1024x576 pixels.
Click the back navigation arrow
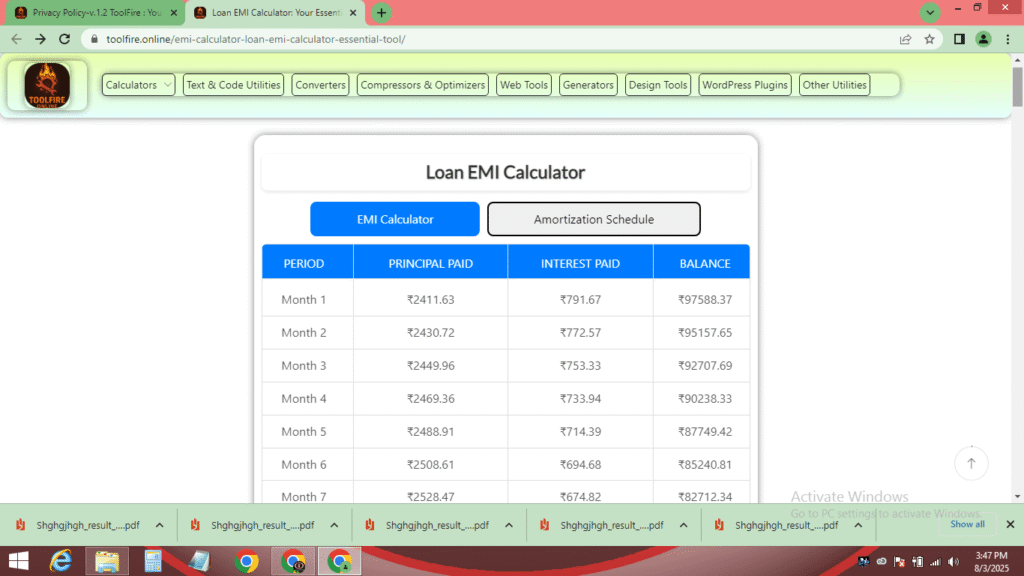16,39
